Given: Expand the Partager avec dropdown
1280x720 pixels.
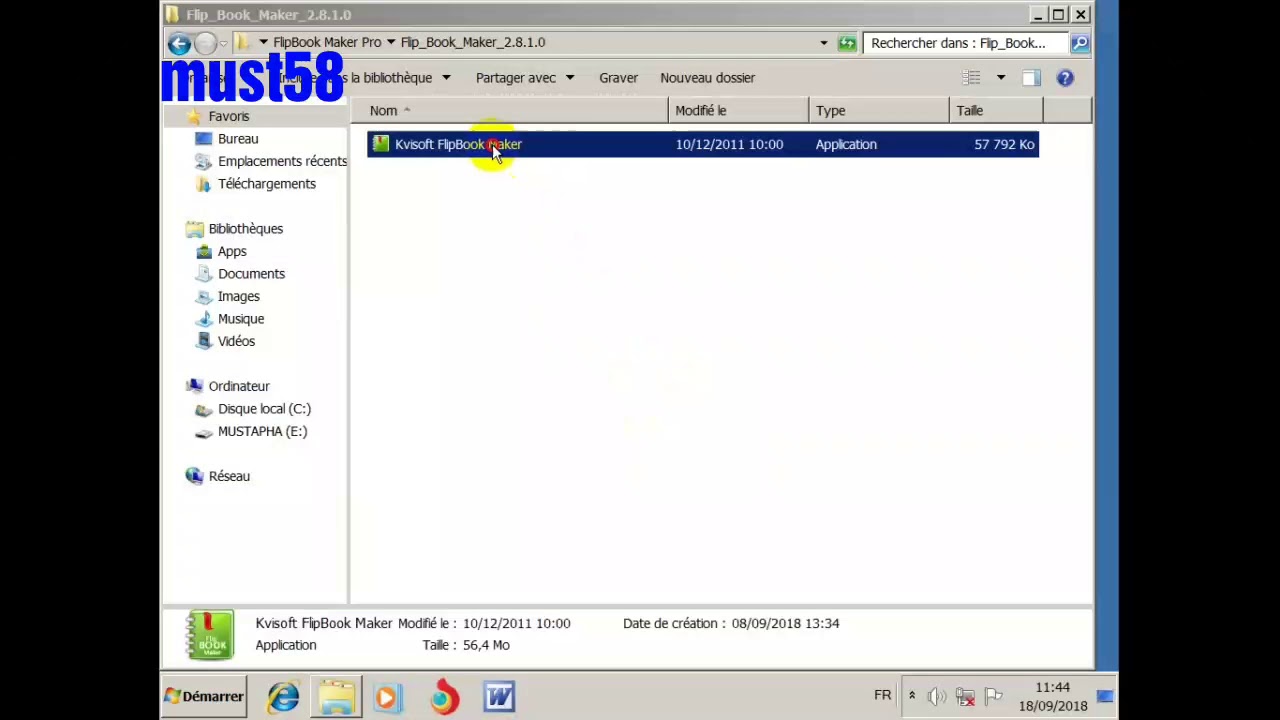Looking at the screenshot, I should click(569, 78).
